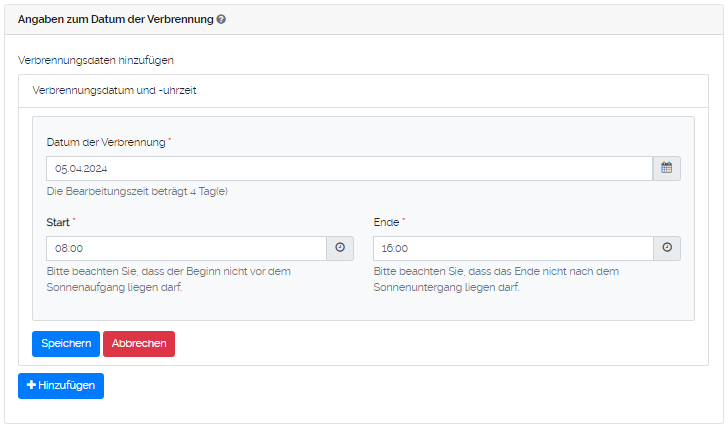Cancel with the red Abbrechen button

[x=139, y=343]
